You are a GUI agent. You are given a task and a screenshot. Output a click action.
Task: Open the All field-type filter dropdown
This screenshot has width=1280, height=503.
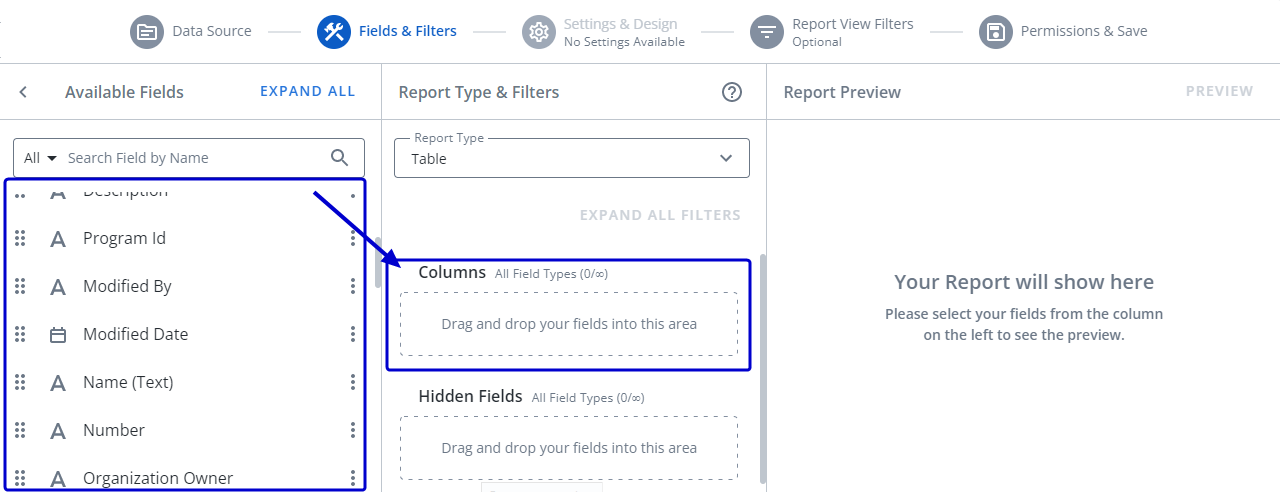tap(40, 158)
